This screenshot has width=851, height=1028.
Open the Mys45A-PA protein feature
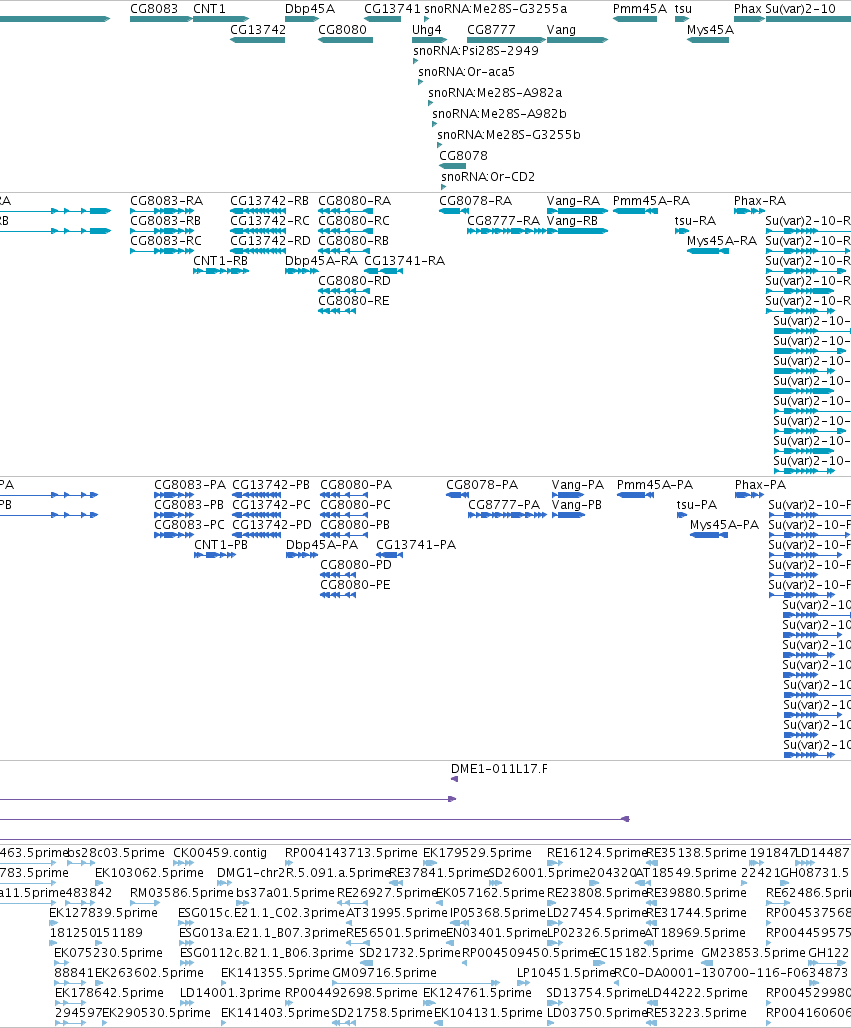click(x=709, y=535)
